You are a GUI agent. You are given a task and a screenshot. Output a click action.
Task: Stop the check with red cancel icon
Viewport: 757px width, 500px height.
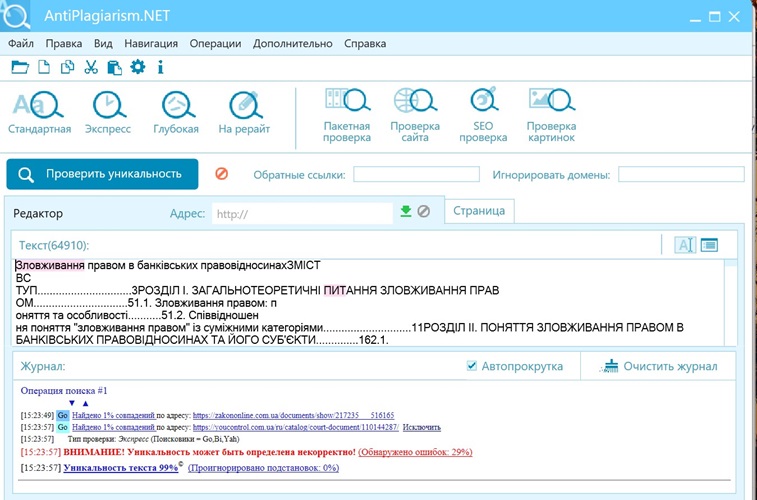(222, 174)
